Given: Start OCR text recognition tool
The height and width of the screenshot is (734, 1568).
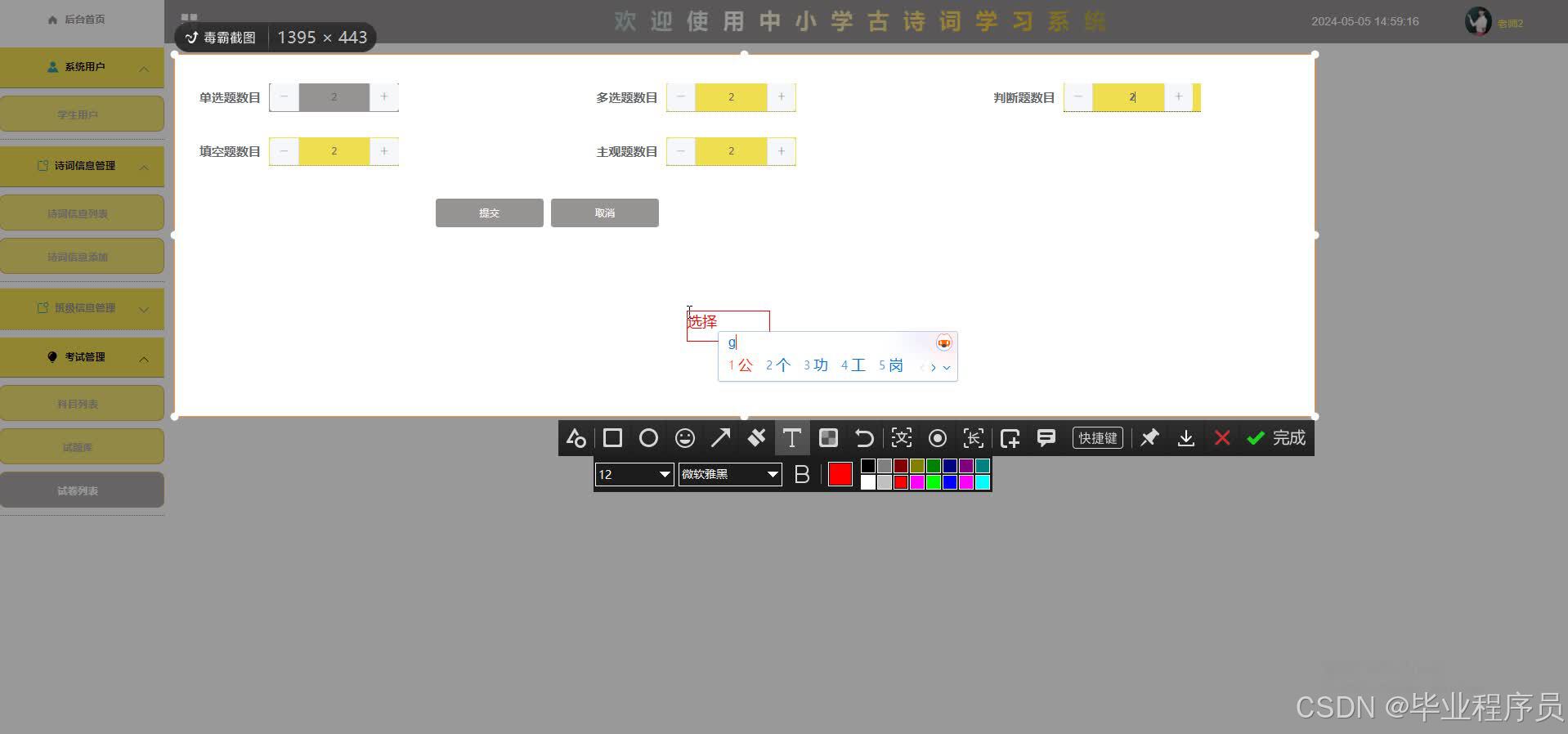Looking at the screenshot, I should [902, 438].
